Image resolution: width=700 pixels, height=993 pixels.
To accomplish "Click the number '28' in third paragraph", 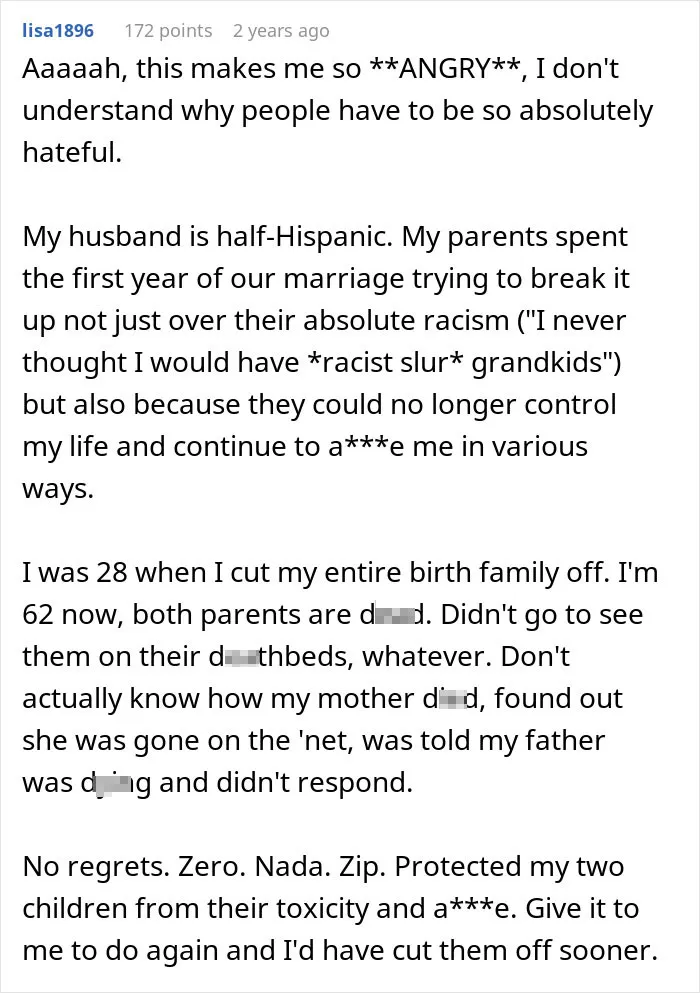I will [x=113, y=572].
